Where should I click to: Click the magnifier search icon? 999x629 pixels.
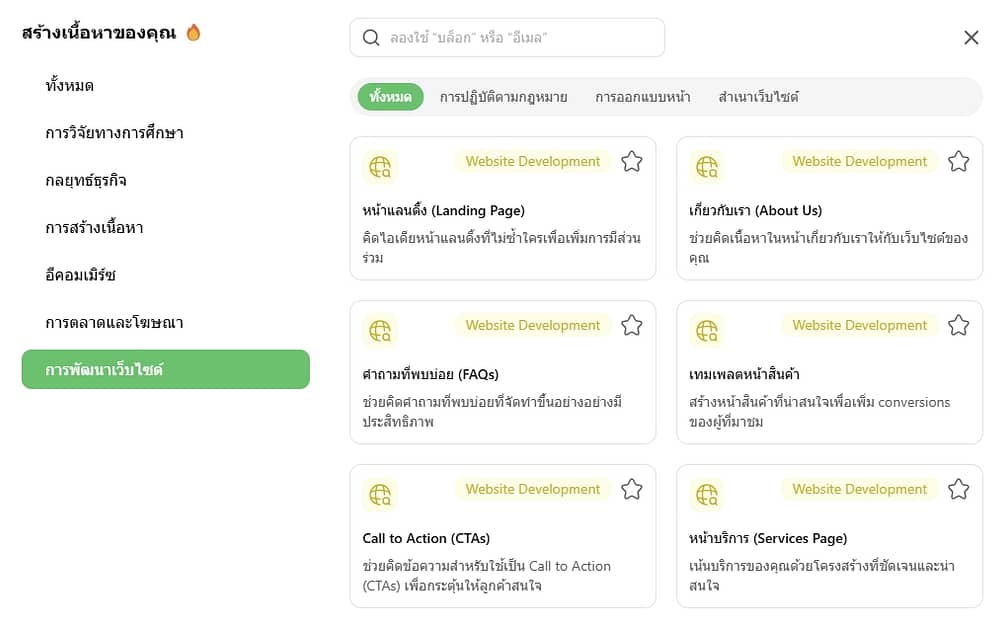[x=371, y=38]
